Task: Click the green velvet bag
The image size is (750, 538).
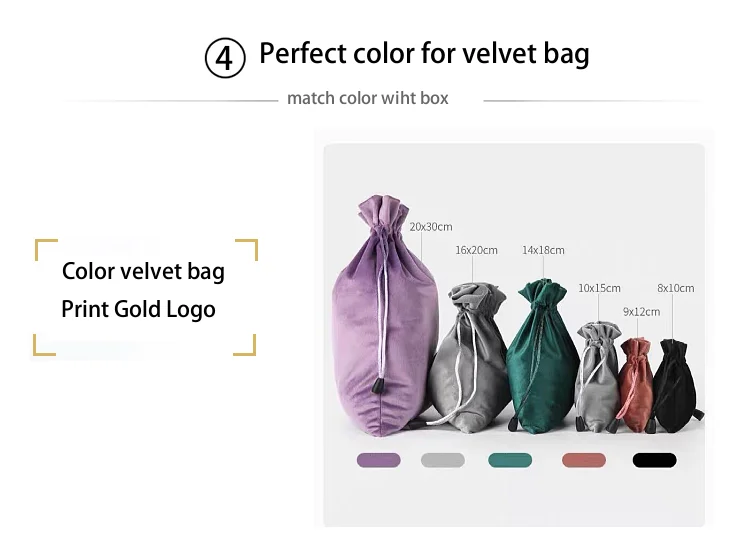Action: point(542,356)
